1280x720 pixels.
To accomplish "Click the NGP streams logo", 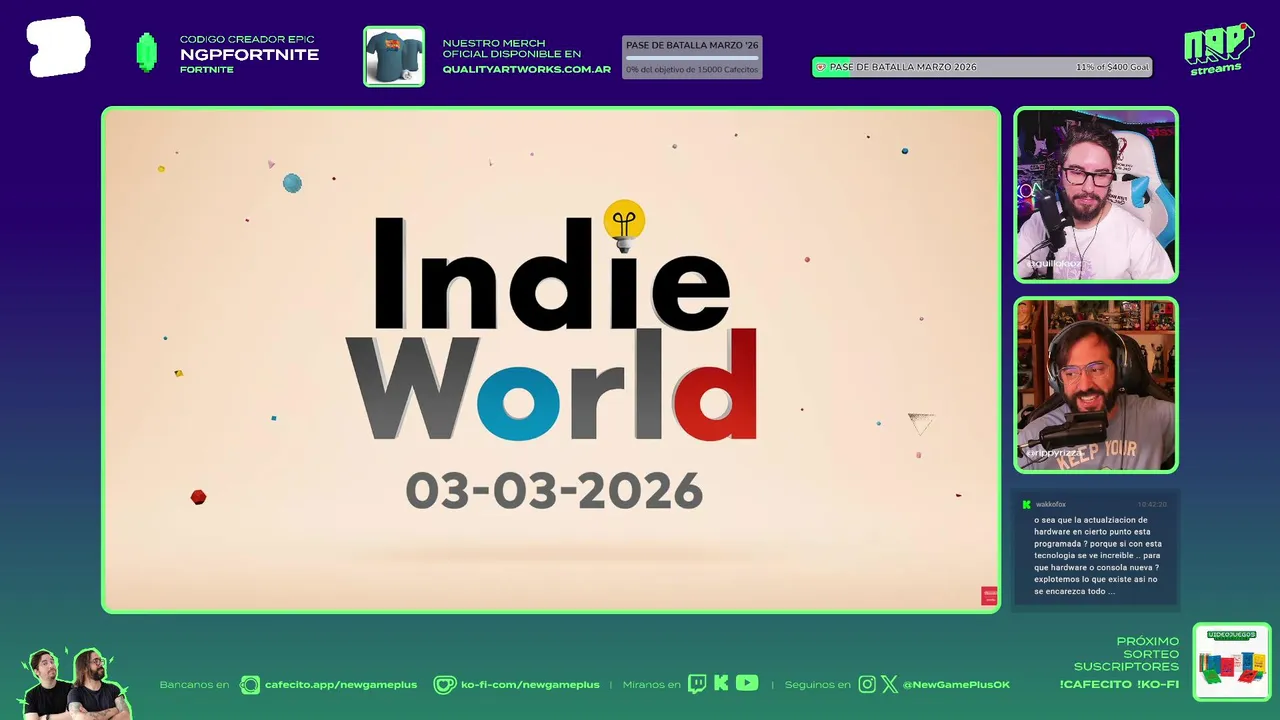I will click(x=1218, y=49).
